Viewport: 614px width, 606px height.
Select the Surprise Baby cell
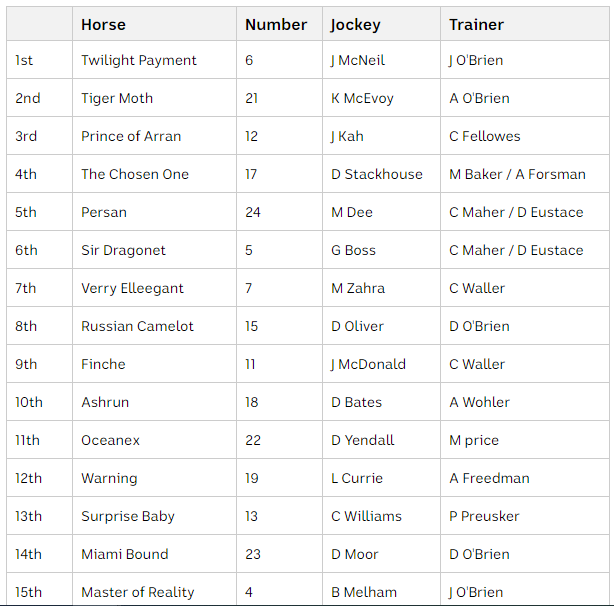point(128,516)
